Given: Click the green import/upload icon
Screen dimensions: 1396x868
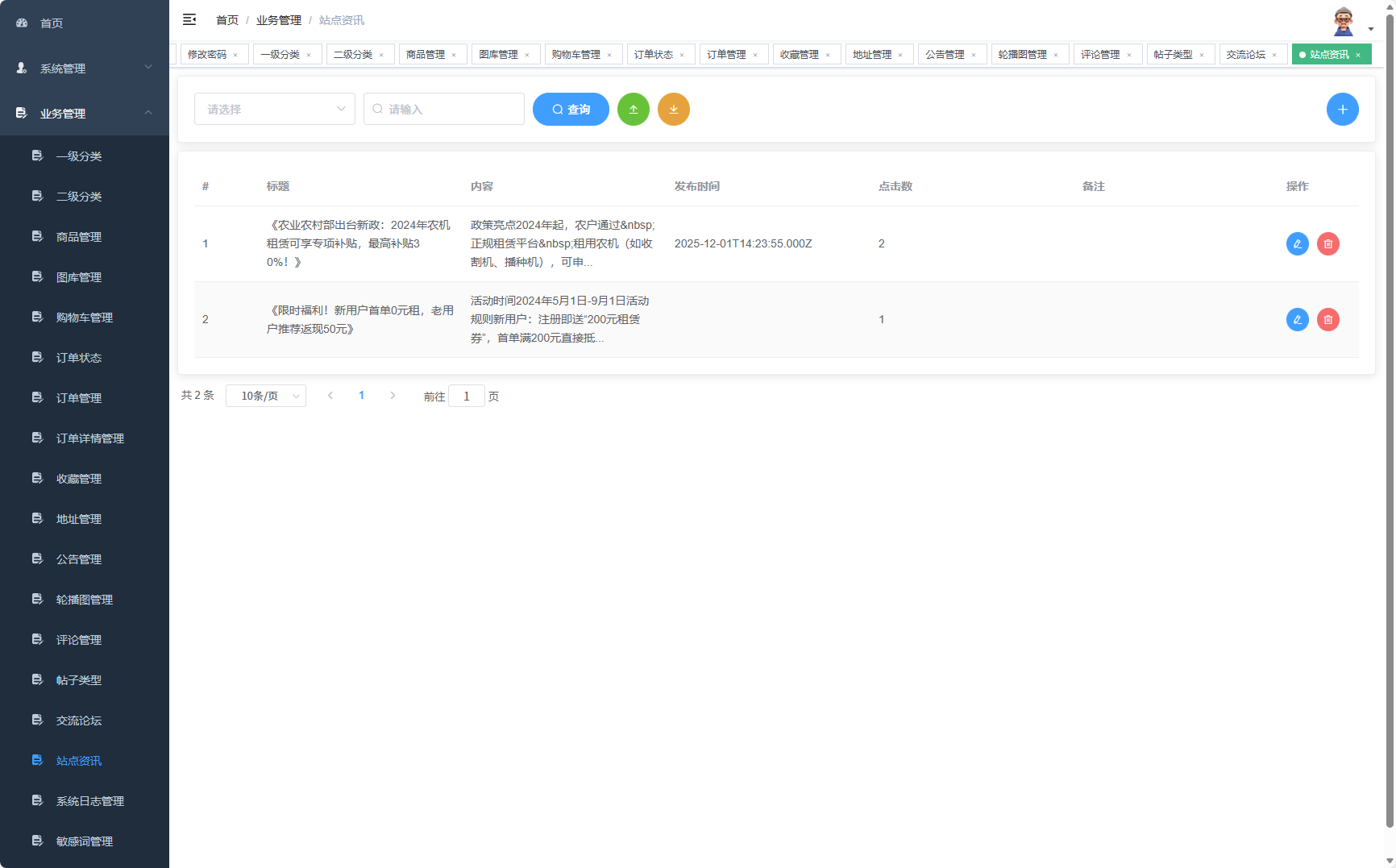Looking at the screenshot, I should point(634,109).
